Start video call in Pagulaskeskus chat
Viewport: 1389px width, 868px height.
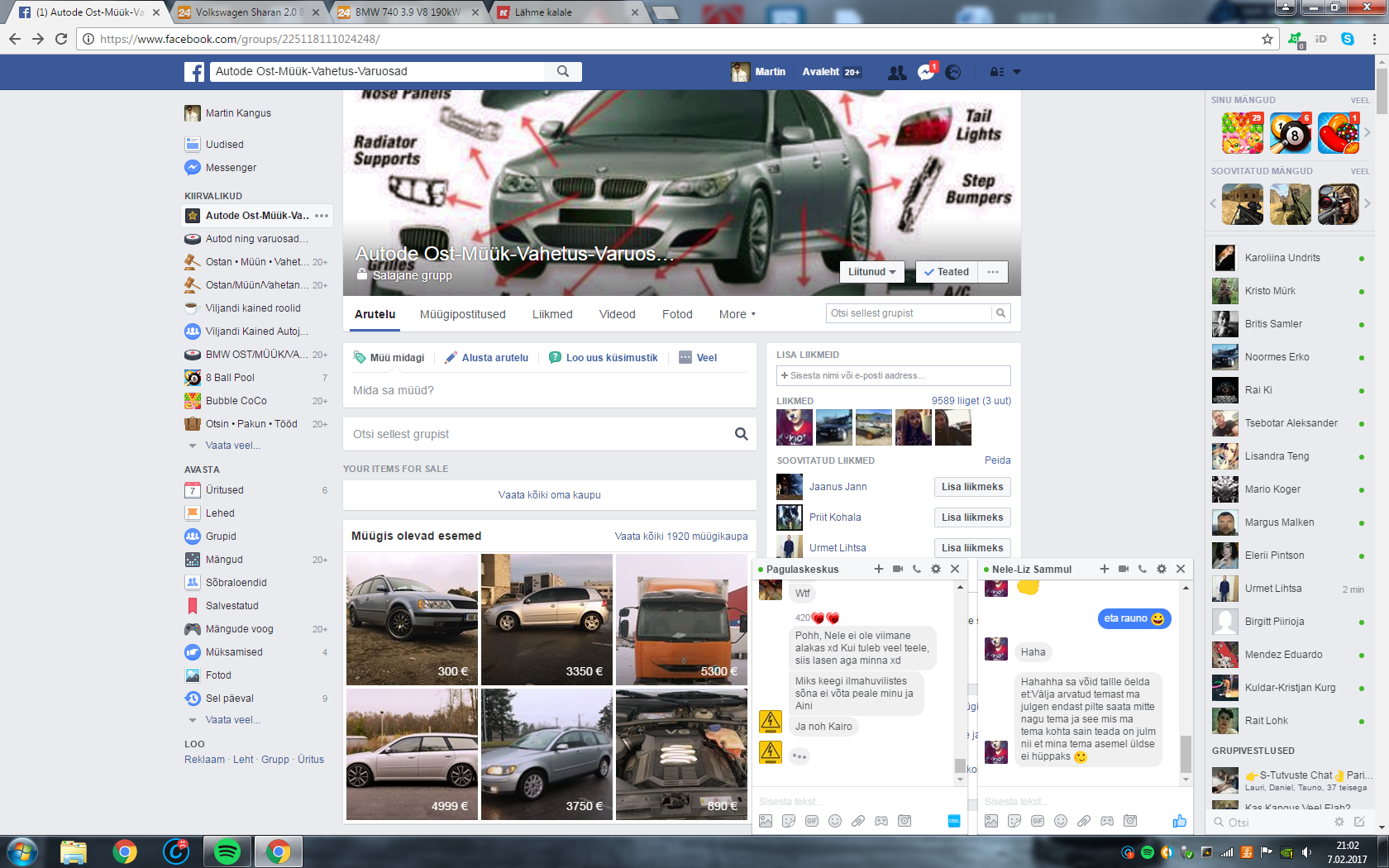[x=898, y=569]
